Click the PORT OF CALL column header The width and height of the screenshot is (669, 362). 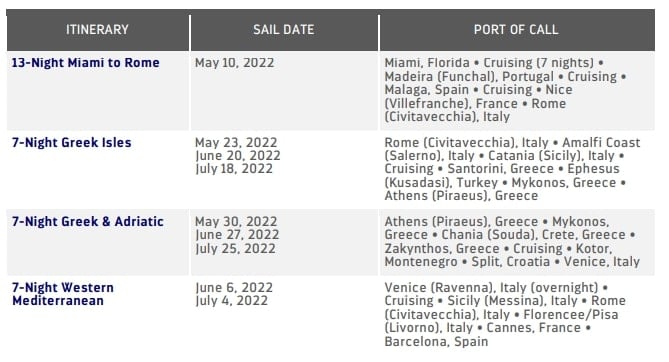516,29
